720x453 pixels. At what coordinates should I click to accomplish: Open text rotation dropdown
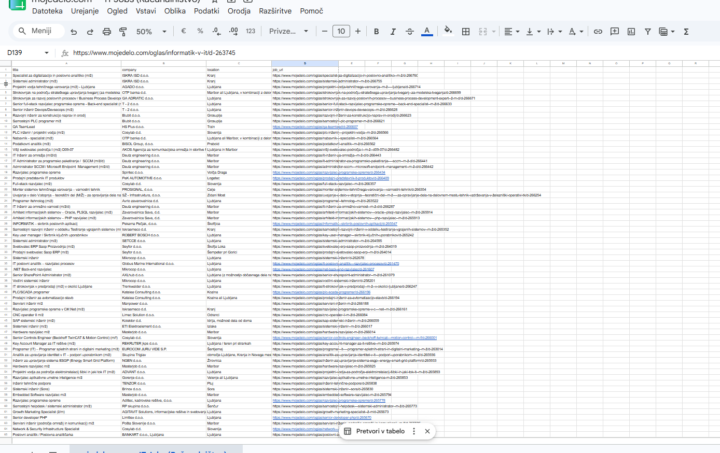[x=575, y=32]
